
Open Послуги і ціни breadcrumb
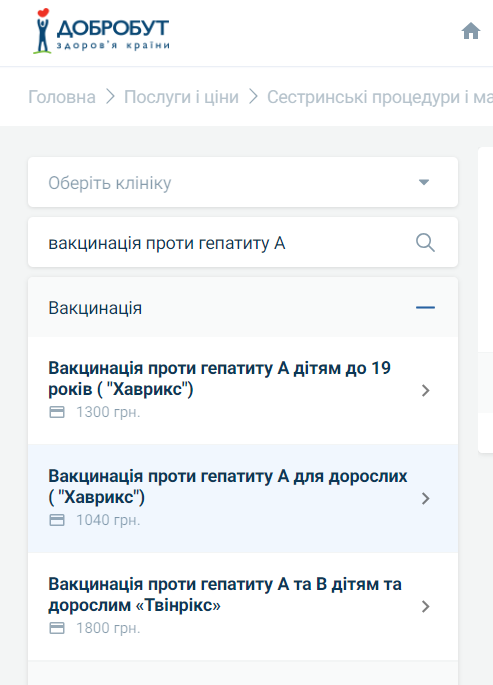[181, 97]
